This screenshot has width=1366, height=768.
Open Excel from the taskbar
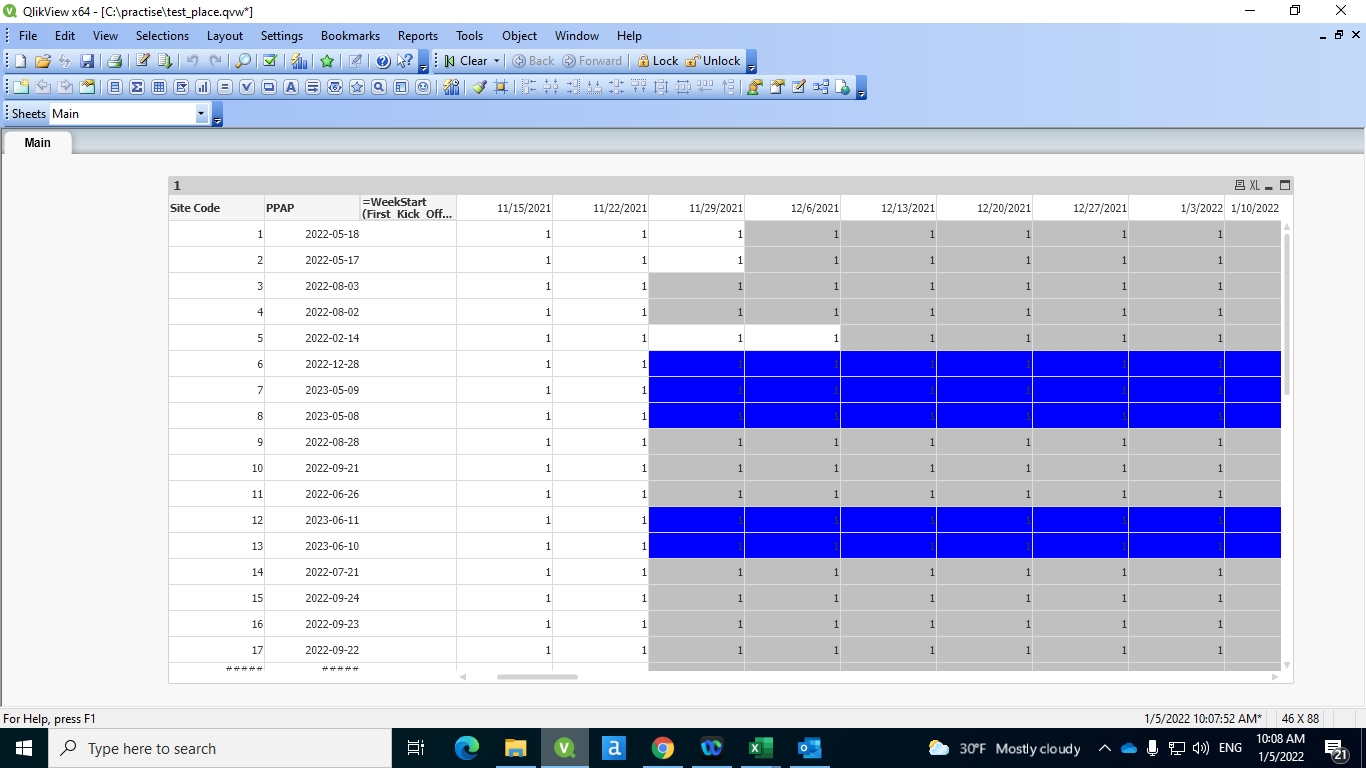point(760,748)
